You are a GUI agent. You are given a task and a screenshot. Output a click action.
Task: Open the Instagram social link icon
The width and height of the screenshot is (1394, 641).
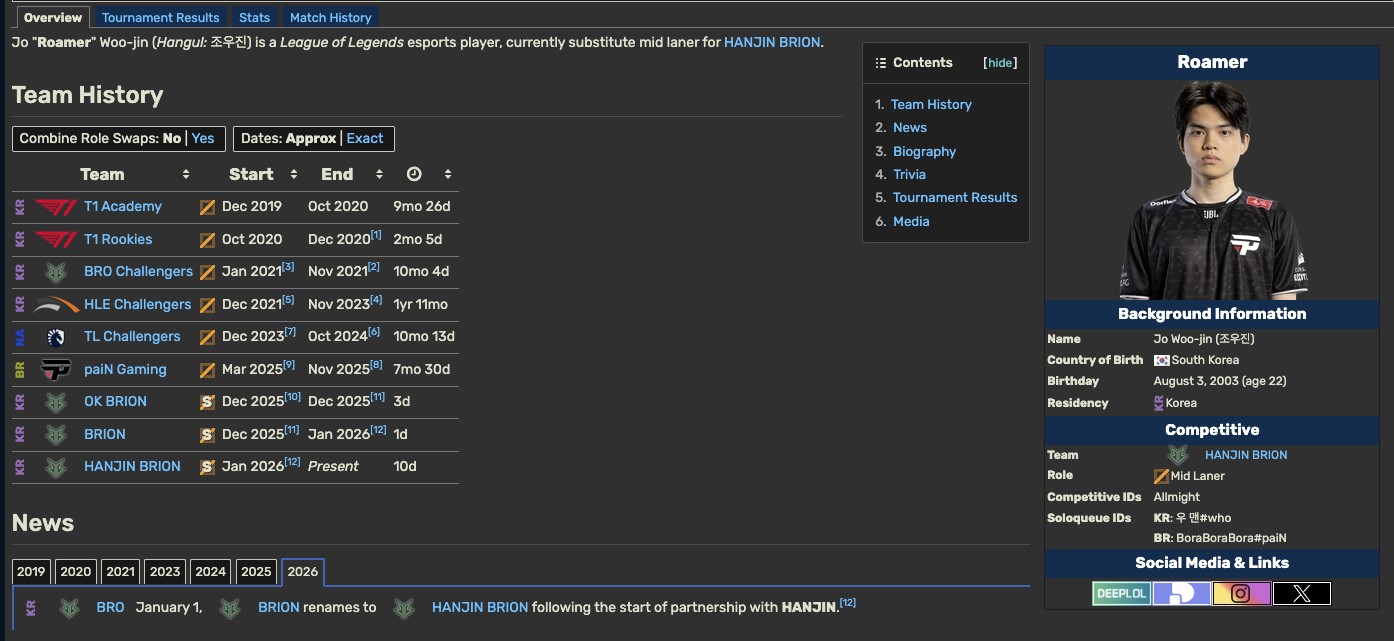(x=1241, y=594)
